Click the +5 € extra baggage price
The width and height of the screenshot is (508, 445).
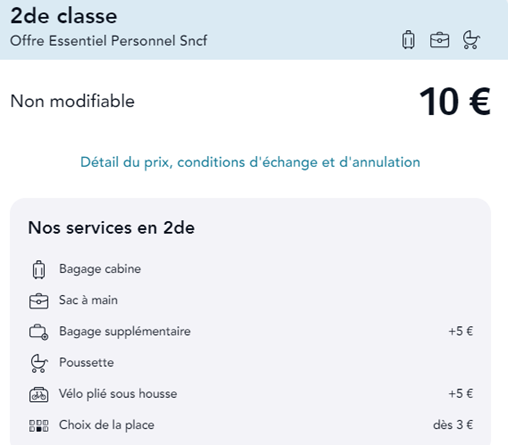coord(461,331)
